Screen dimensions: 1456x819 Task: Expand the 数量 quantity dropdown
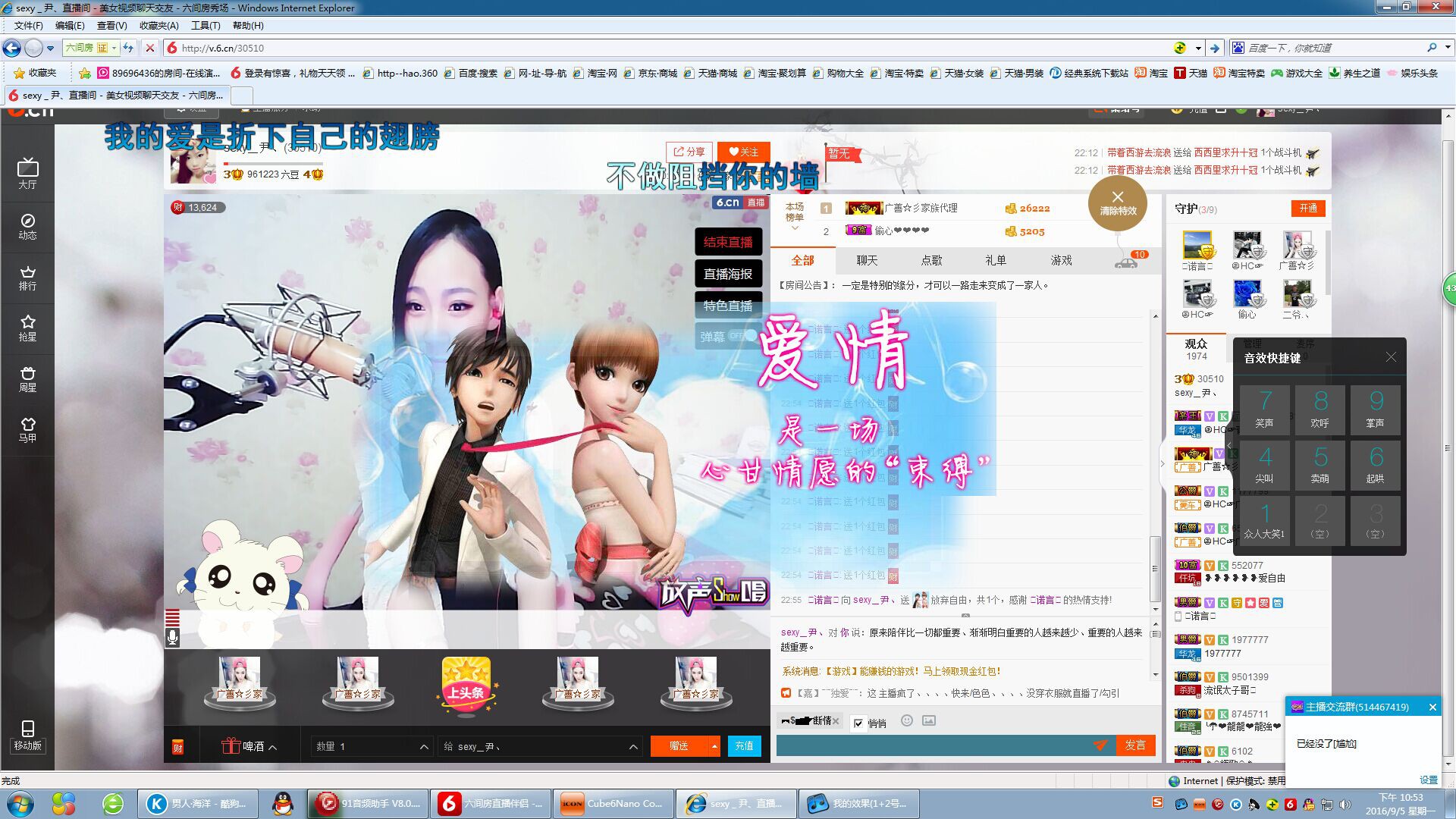click(x=424, y=747)
